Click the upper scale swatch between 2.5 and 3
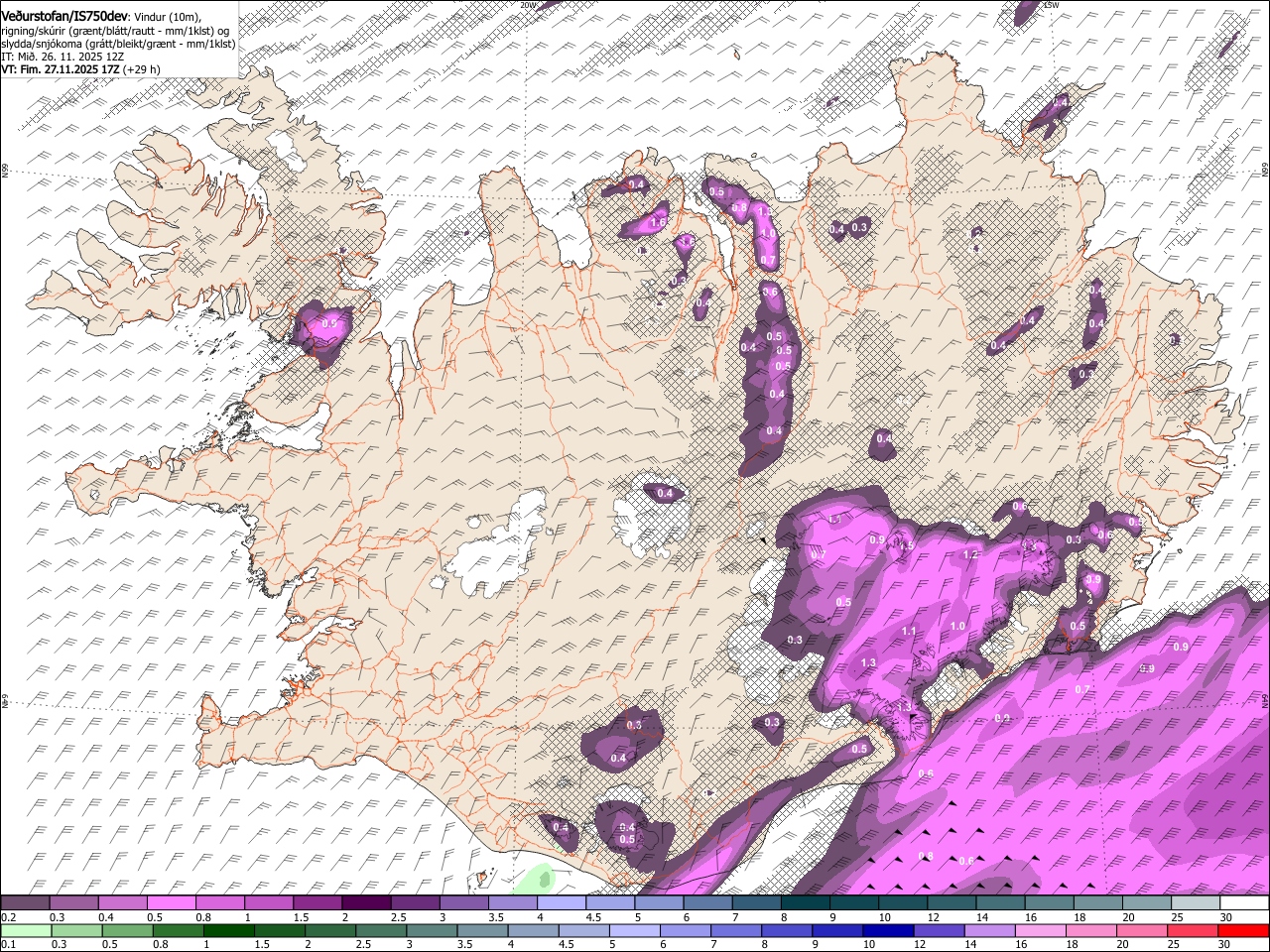Image resolution: width=1270 pixels, height=952 pixels. click(x=415, y=903)
